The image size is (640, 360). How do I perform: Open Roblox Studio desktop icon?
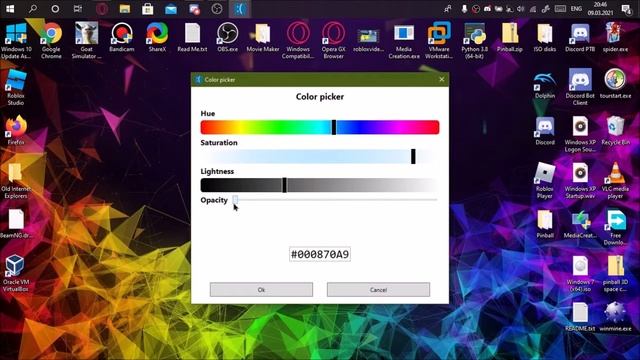pos(16,87)
